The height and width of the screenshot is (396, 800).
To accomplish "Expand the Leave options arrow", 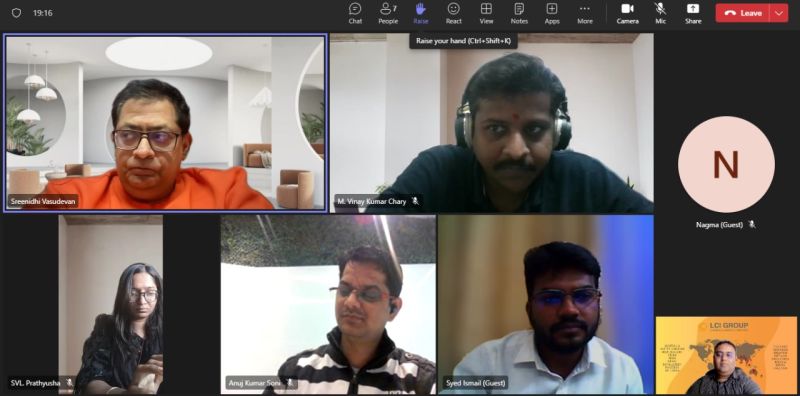I will click(779, 13).
